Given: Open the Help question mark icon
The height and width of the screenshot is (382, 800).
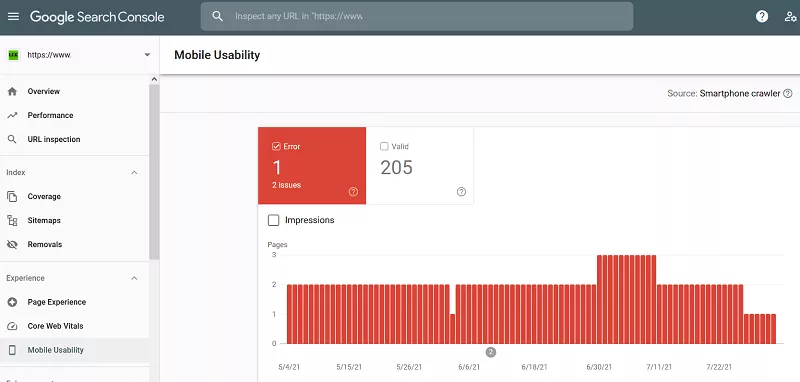Looking at the screenshot, I should 762,16.
